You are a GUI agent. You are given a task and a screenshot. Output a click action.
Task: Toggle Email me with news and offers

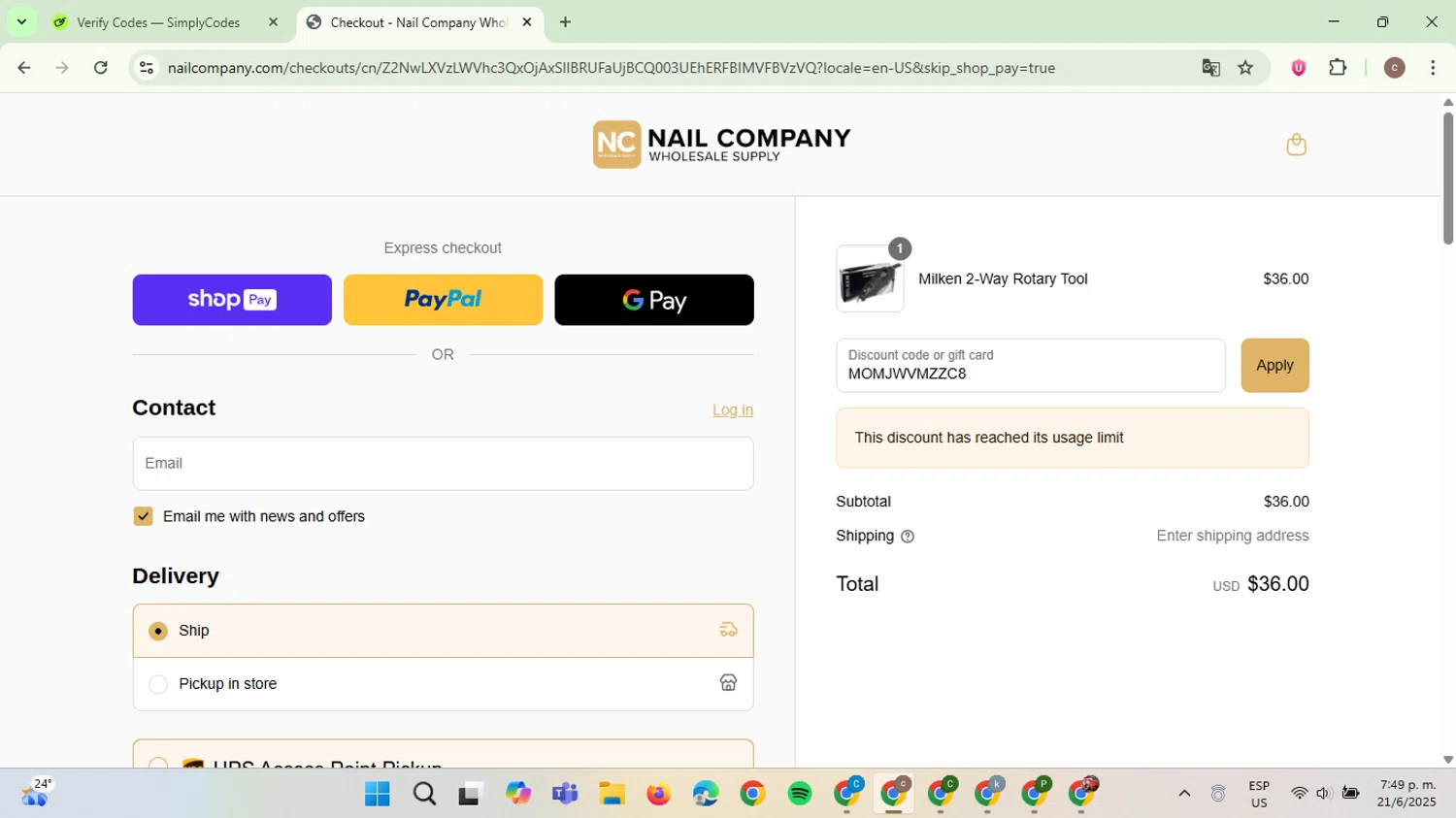tap(144, 516)
